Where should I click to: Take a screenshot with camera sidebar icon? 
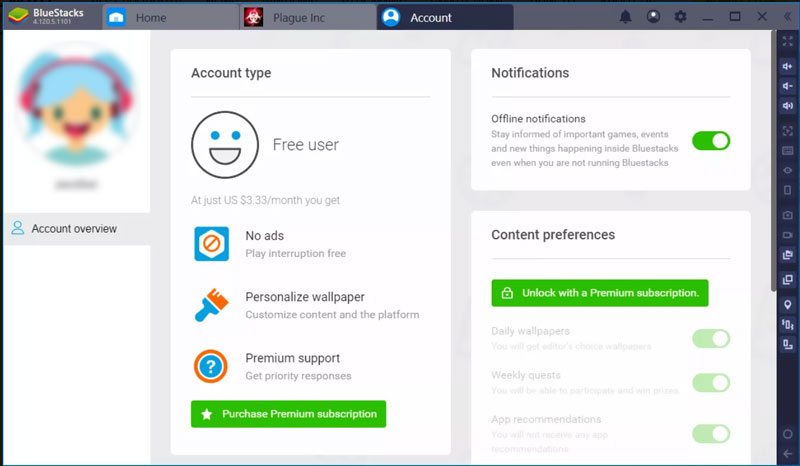(788, 214)
